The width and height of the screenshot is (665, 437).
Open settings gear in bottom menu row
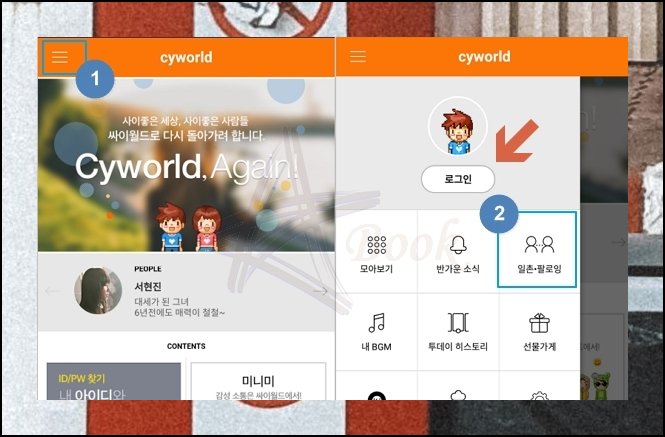(539, 396)
